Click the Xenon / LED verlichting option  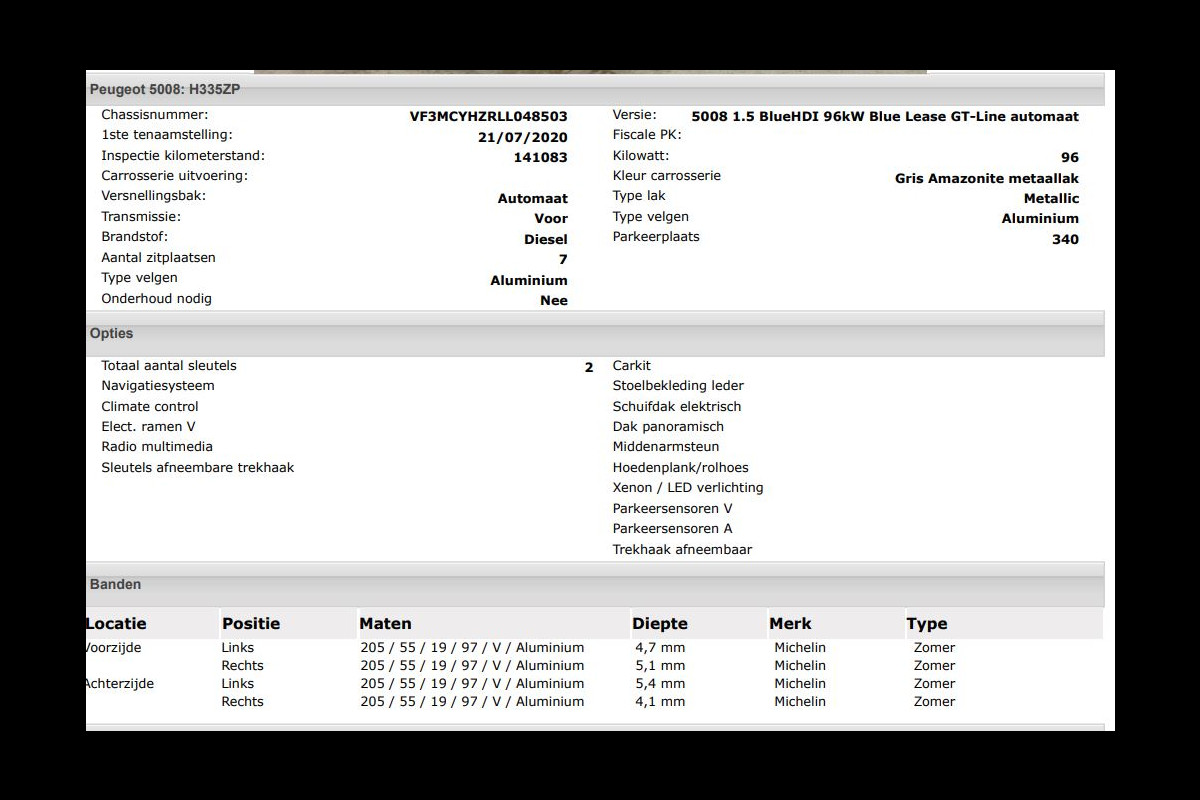click(688, 488)
